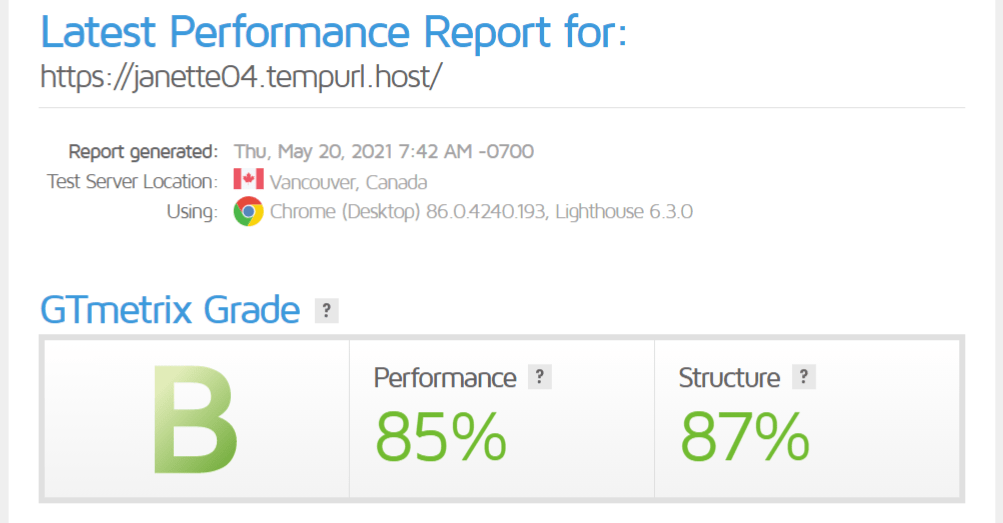Click the Test Server Location label
Viewport: 1003px width, 523px height.
click(x=132, y=182)
